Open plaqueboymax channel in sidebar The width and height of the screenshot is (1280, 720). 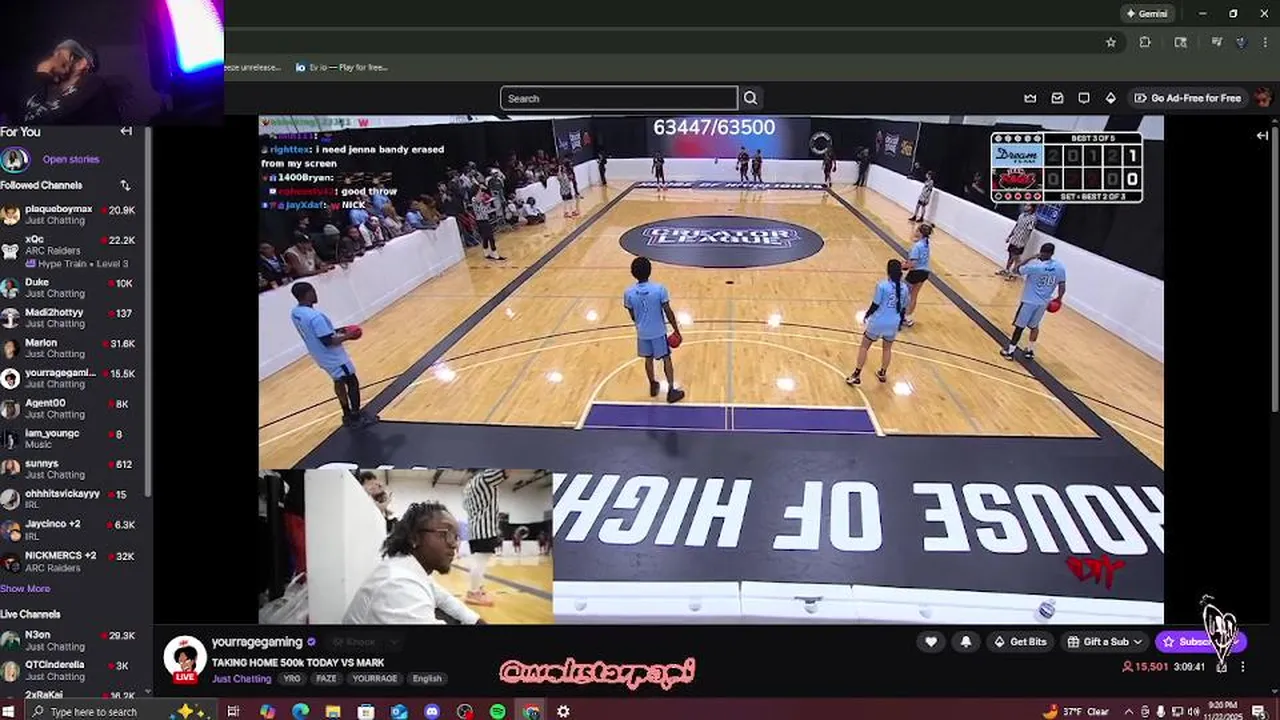click(x=73, y=214)
